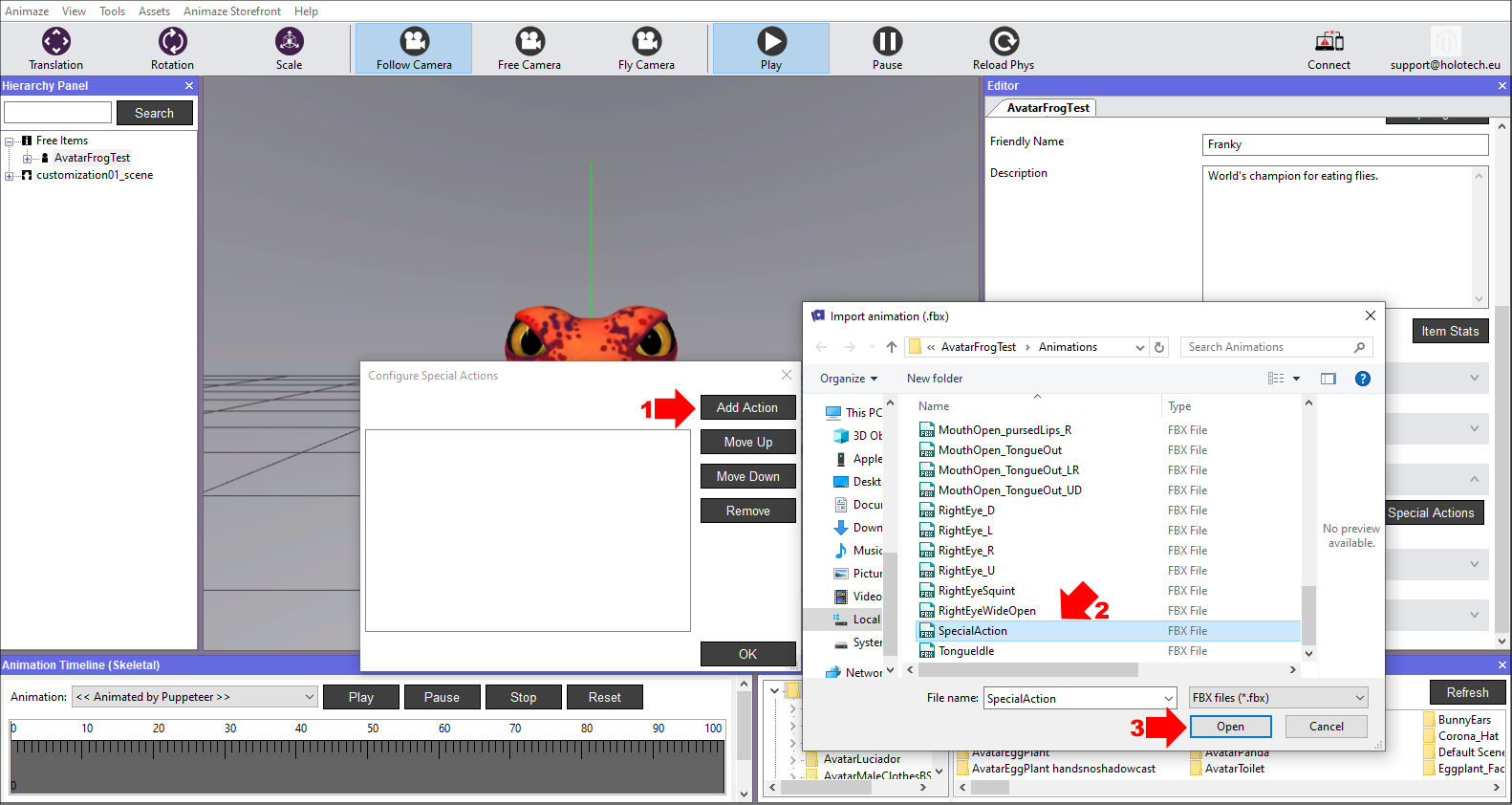
Task: Open the FBX files type dropdown
Action: [x=1278, y=698]
